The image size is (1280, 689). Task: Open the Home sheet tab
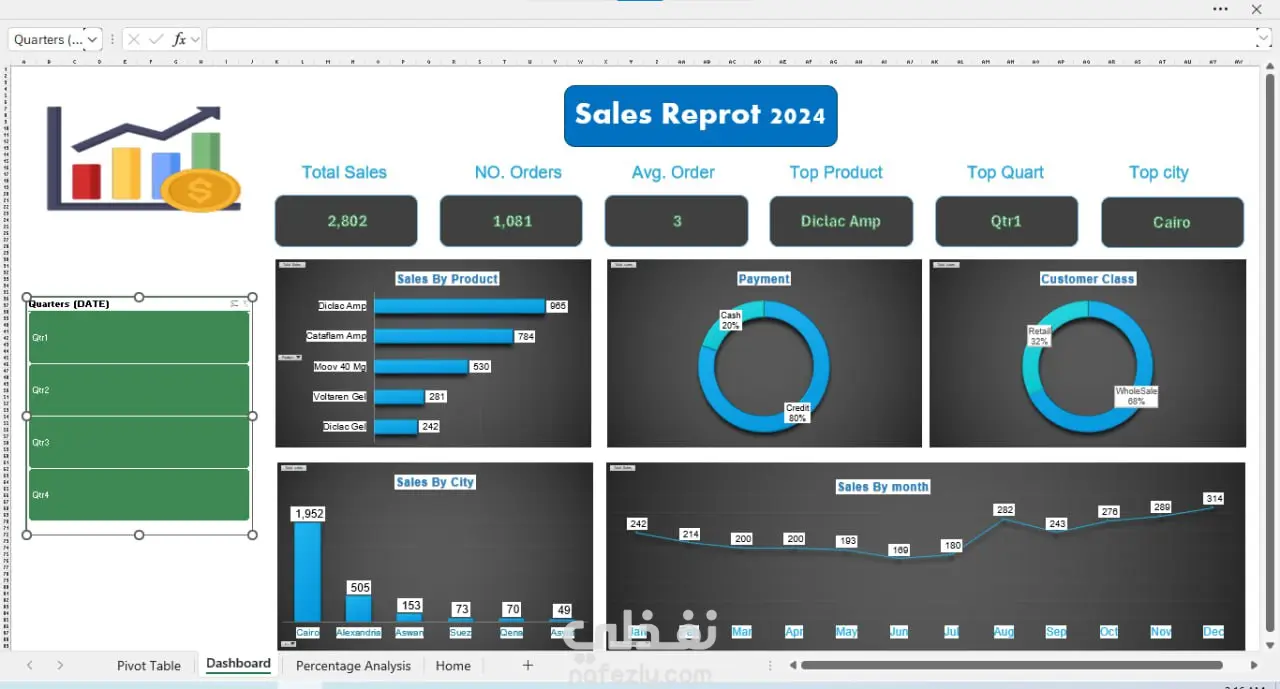pos(453,665)
